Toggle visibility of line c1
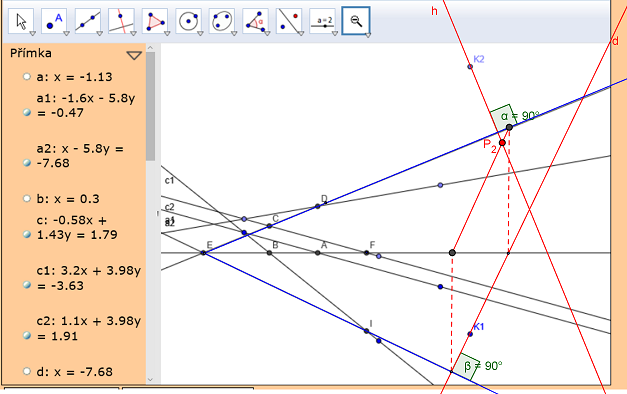 (x=27, y=285)
